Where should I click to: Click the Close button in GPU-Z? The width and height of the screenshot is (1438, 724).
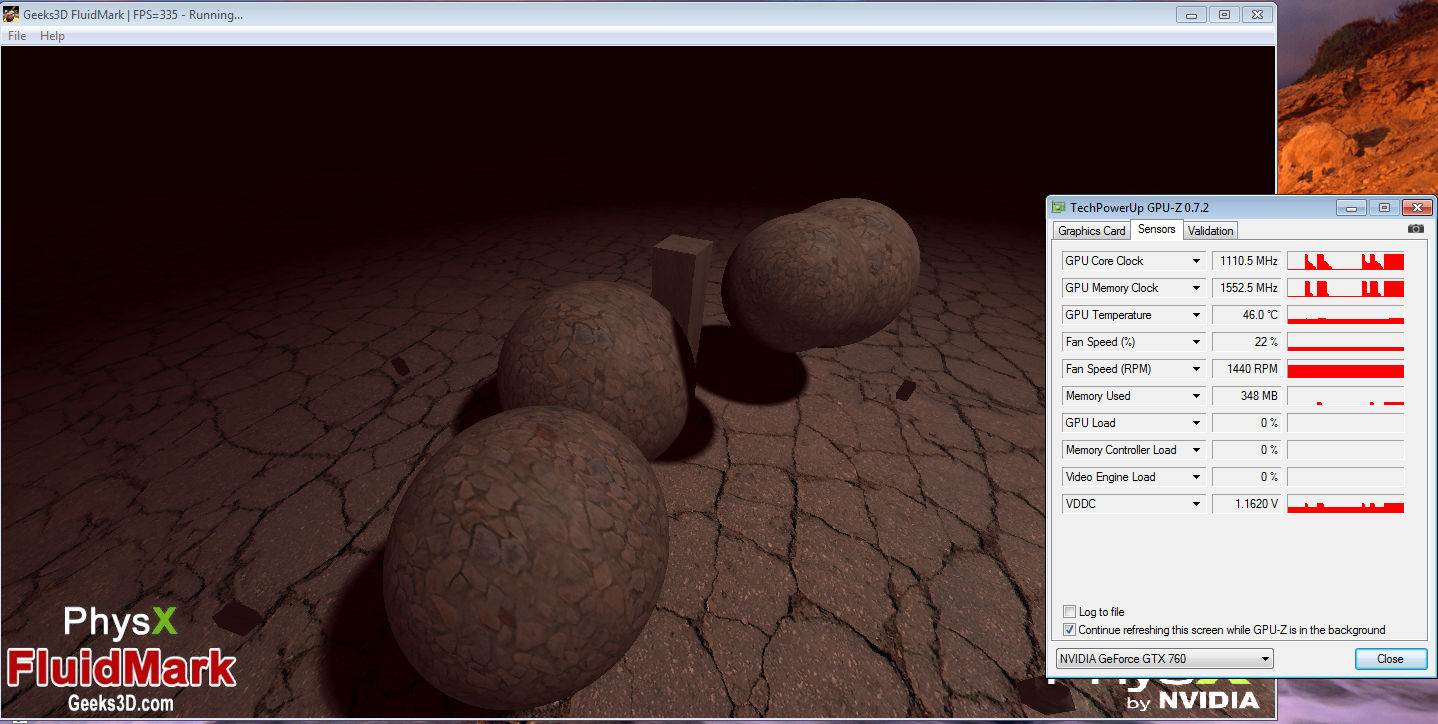[1390, 659]
